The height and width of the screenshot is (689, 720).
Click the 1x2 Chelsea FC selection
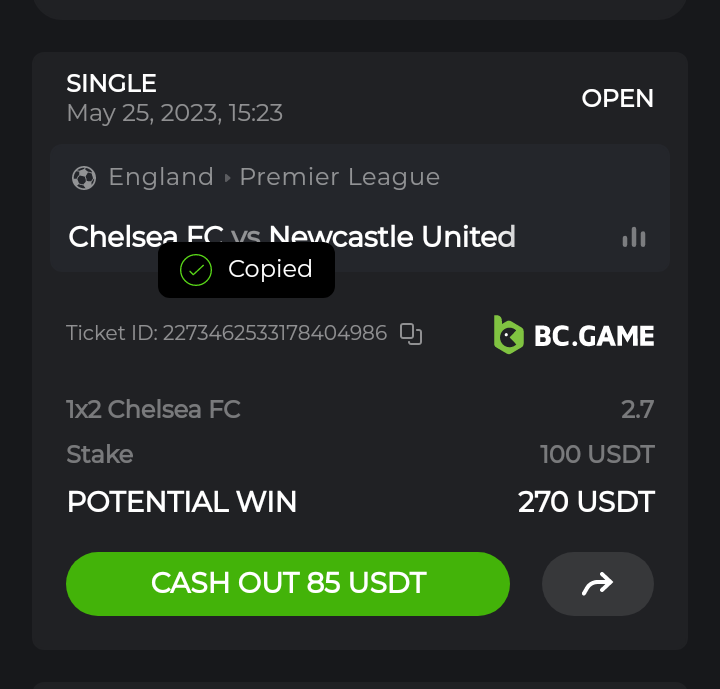point(153,409)
